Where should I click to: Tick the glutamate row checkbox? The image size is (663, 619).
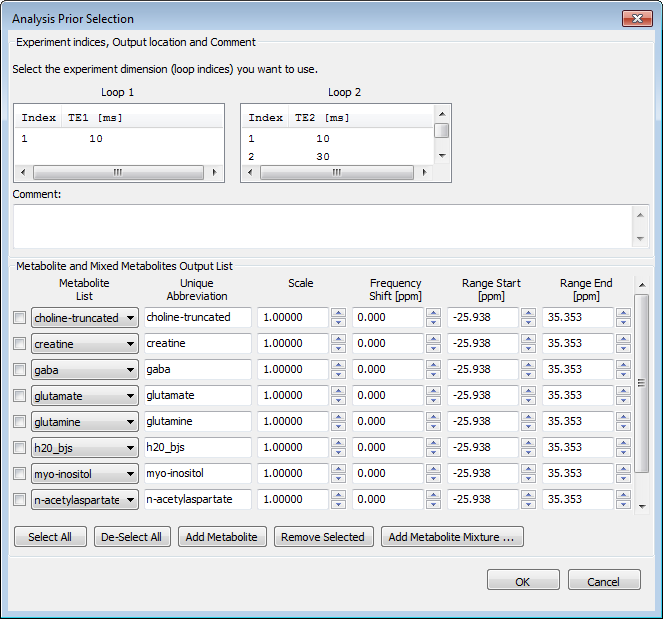19,396
